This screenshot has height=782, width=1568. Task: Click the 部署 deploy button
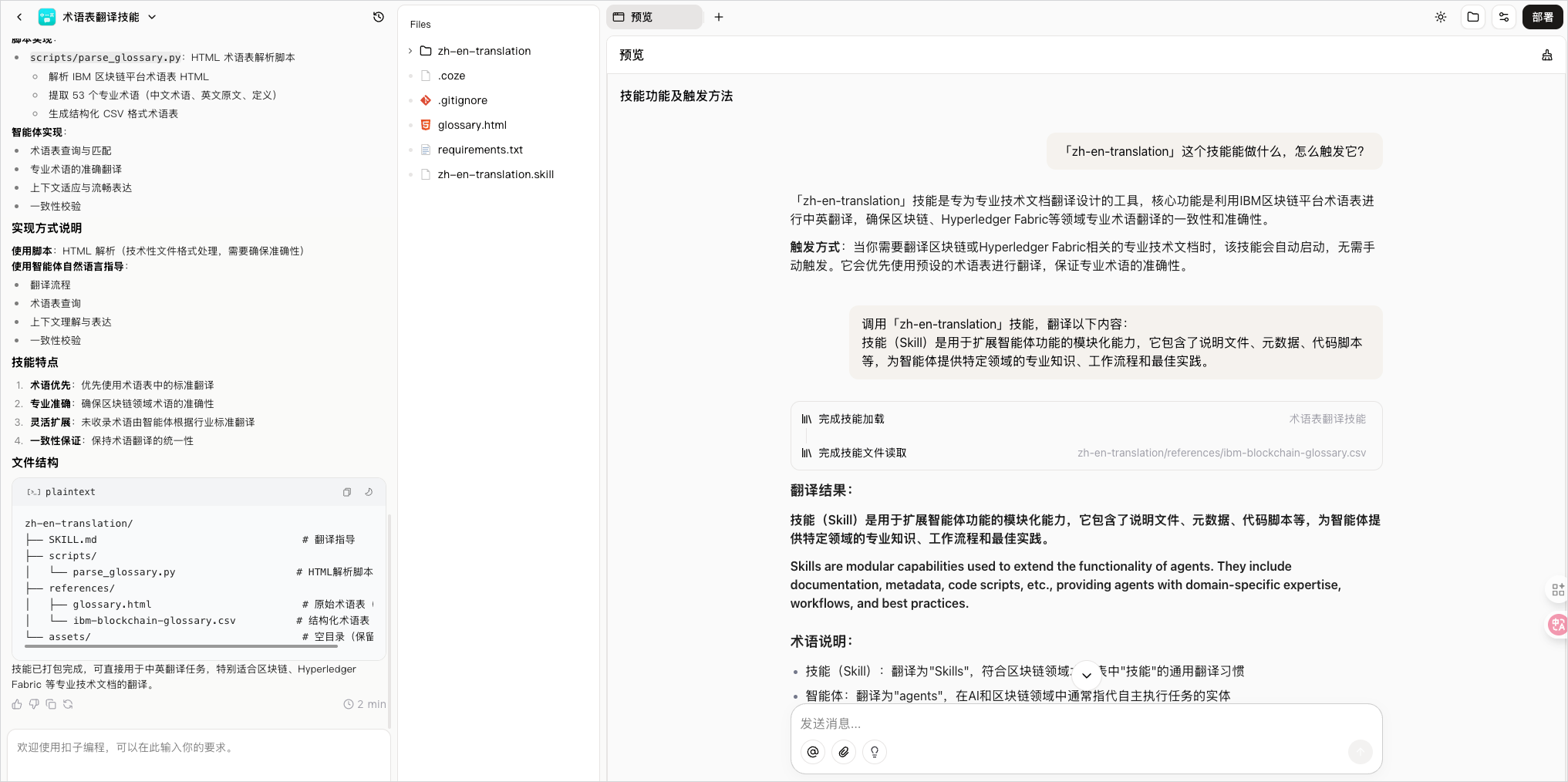[1543, 17]
